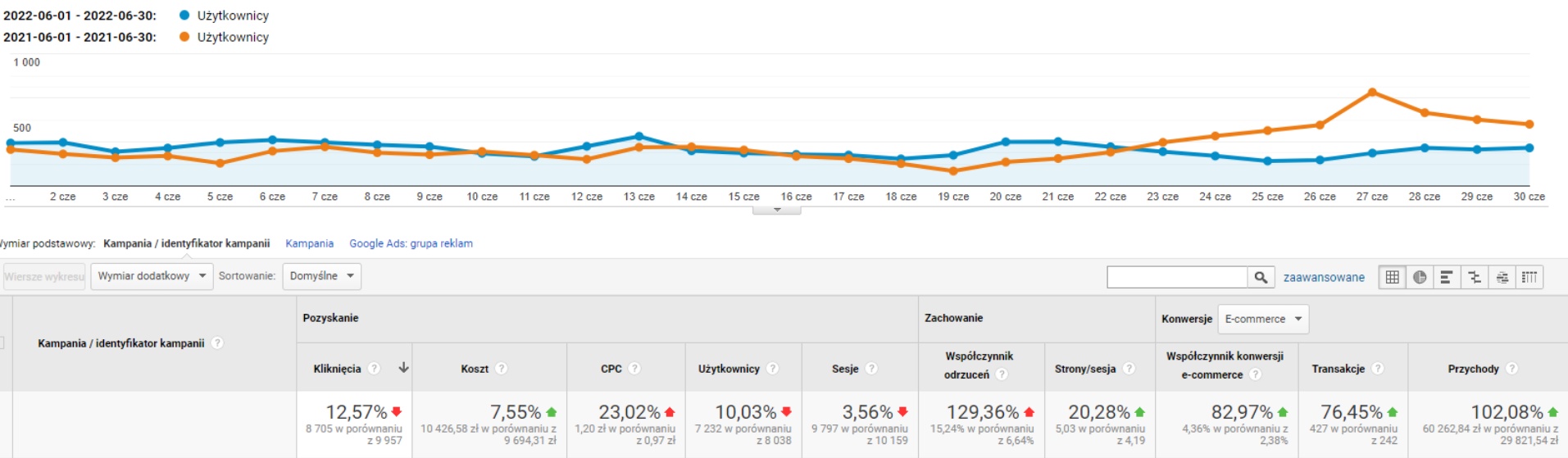Open help for Kampania / identyfikator kampanii
This screenshot has height=458, width=1568.
[217, 343]
